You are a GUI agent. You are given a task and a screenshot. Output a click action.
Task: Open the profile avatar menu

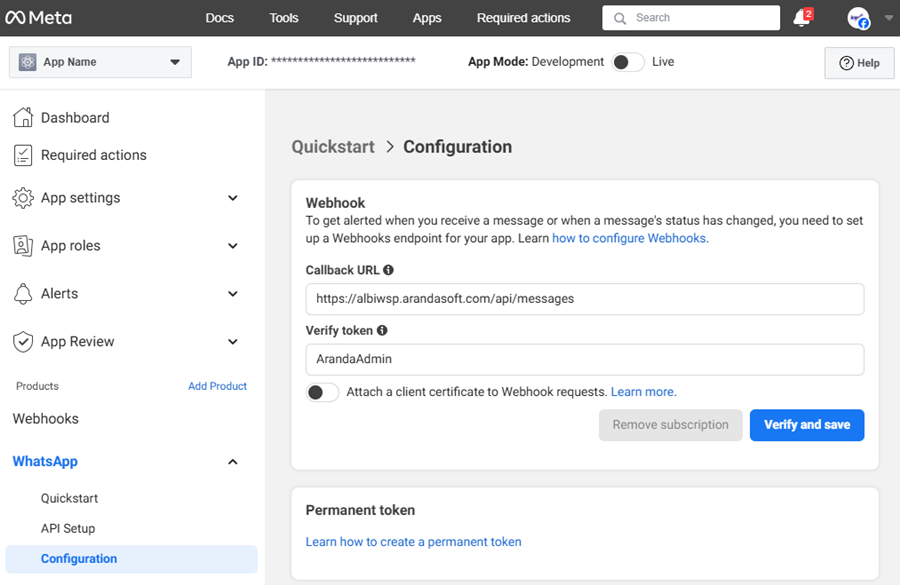click(x=859, y=18)
